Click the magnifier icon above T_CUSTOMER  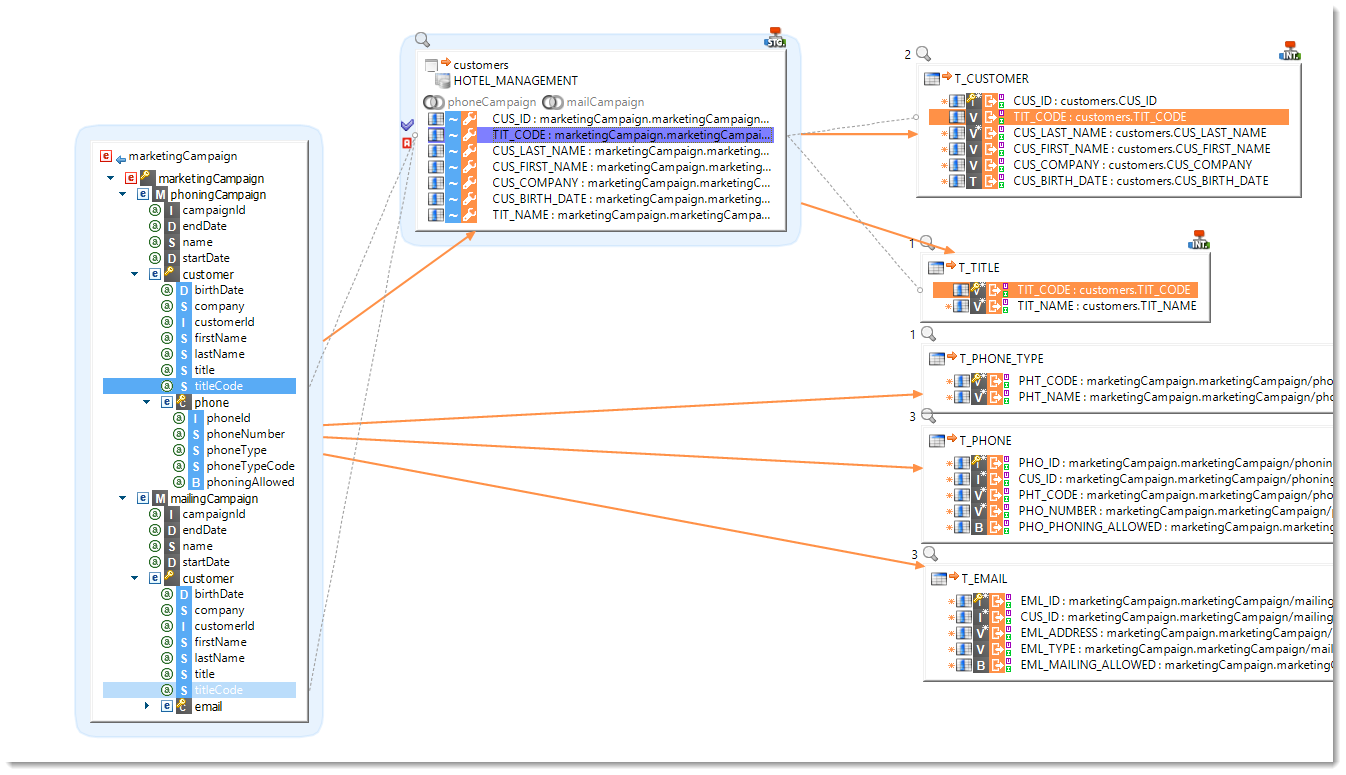pyautogui.click(x=923, y=54)
